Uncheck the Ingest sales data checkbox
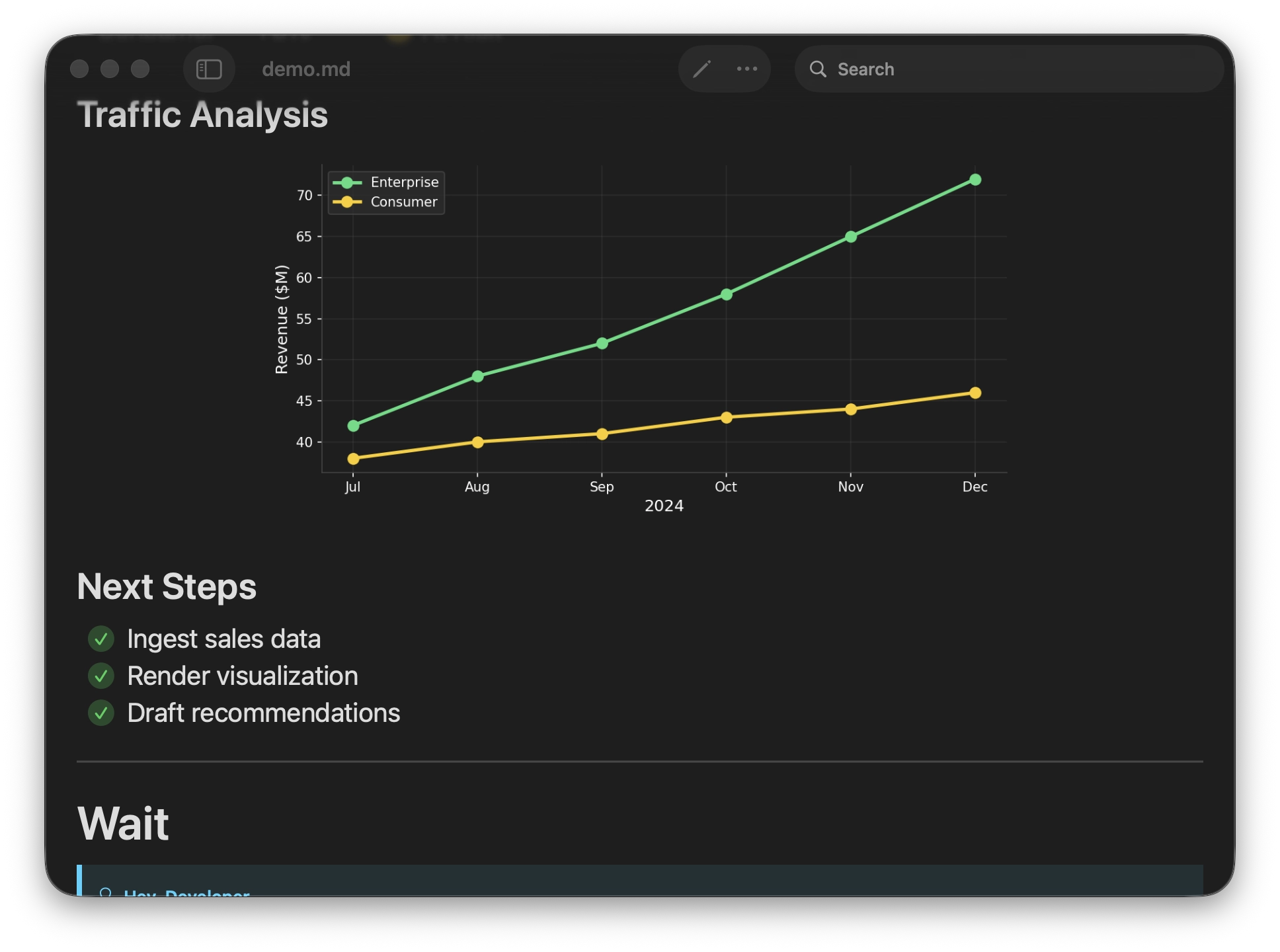Viewport: 1280px width, 952px height. click(x=101, y=639)
